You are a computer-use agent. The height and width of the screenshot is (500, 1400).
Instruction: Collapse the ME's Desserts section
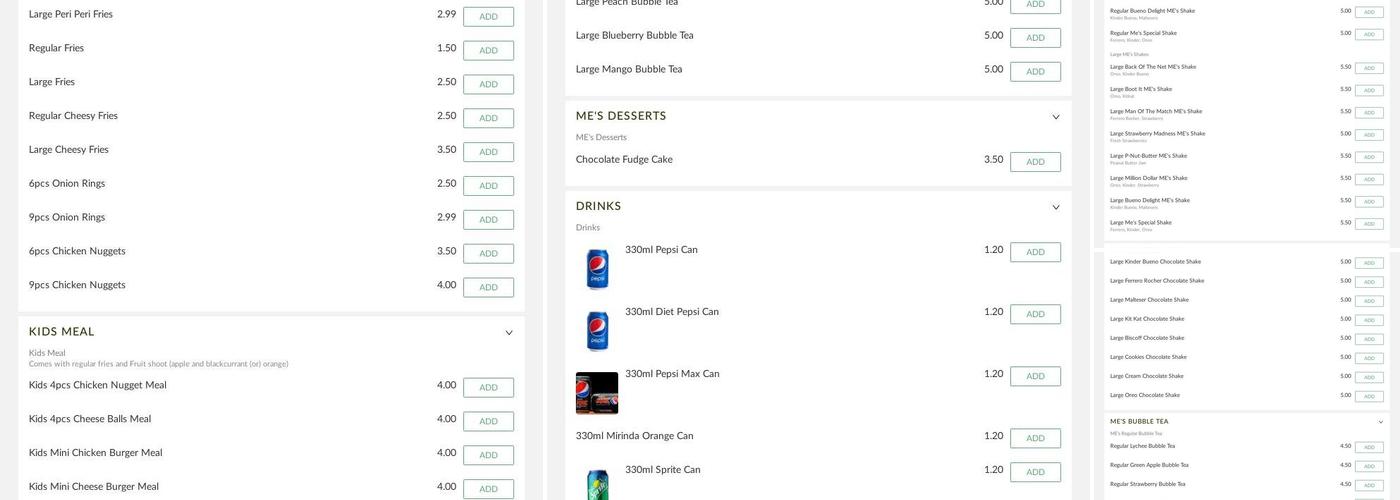pos(1055,117)
